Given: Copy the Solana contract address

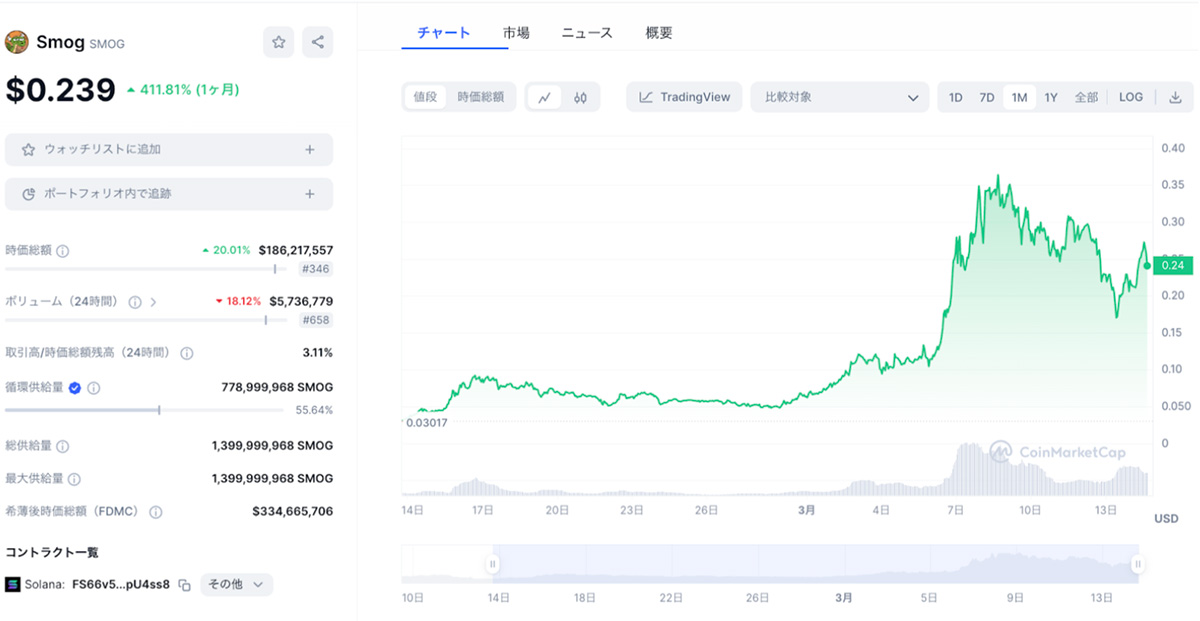Looking at the screenshot, I should click(184, 585).
